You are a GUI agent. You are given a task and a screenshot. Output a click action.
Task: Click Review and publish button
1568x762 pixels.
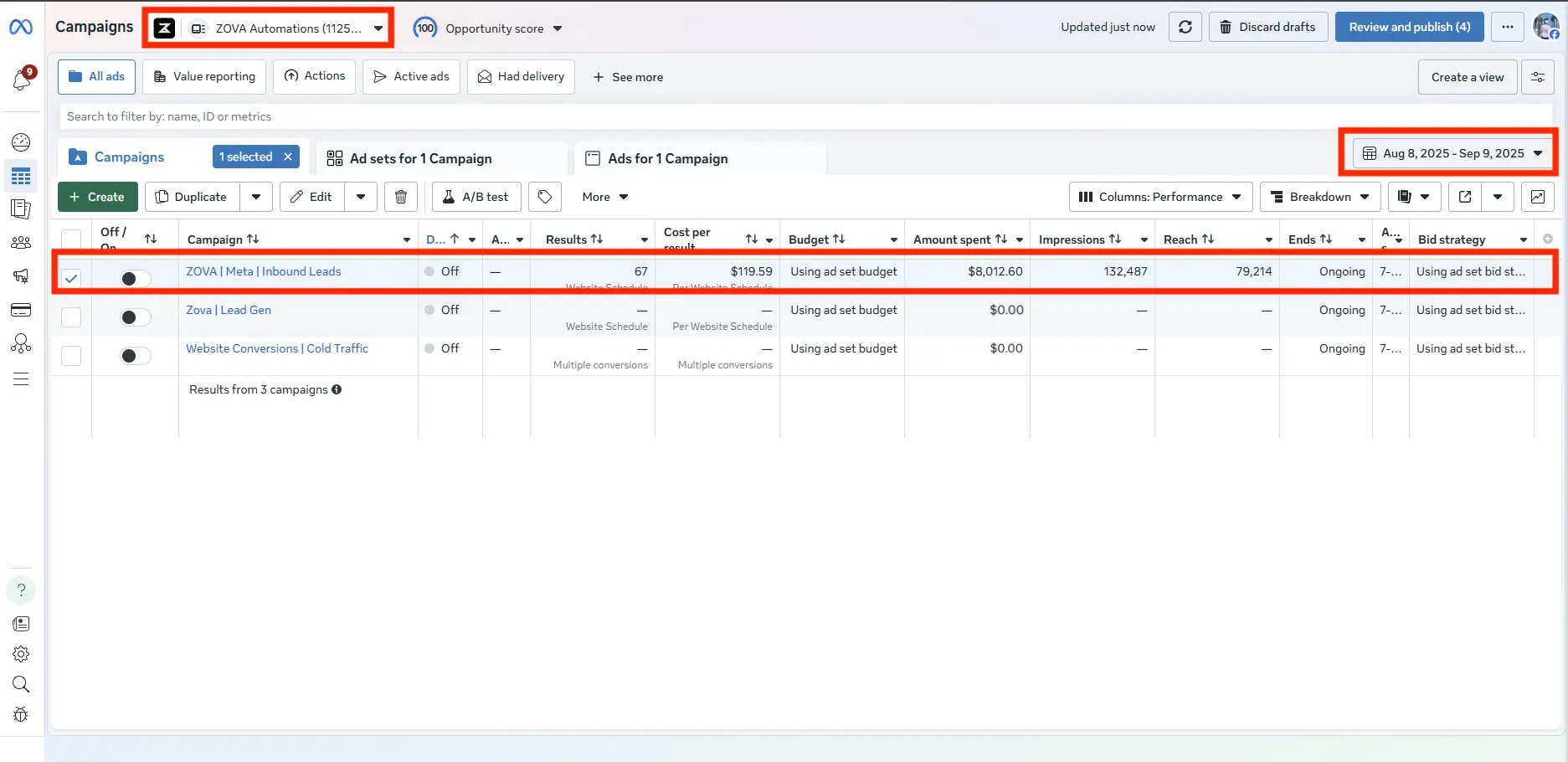pyautogui.click(x=1409, y=27)
